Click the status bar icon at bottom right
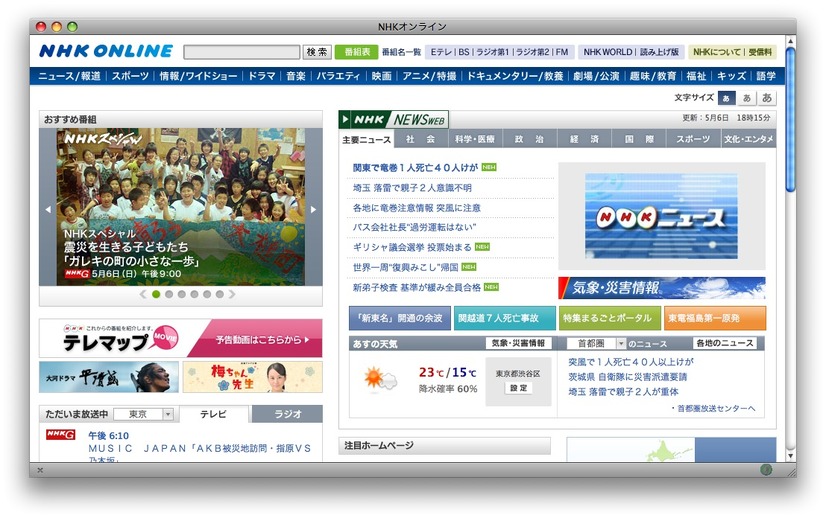826x518 pixels. (766, 470)
